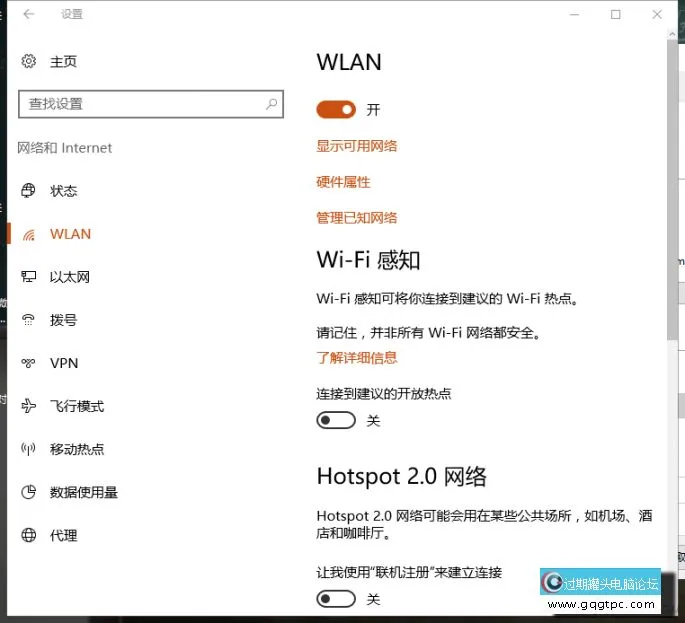Click the 以太网 monitor icon
685x623 pixels.
pyautogui.click(x=29, y=277)
